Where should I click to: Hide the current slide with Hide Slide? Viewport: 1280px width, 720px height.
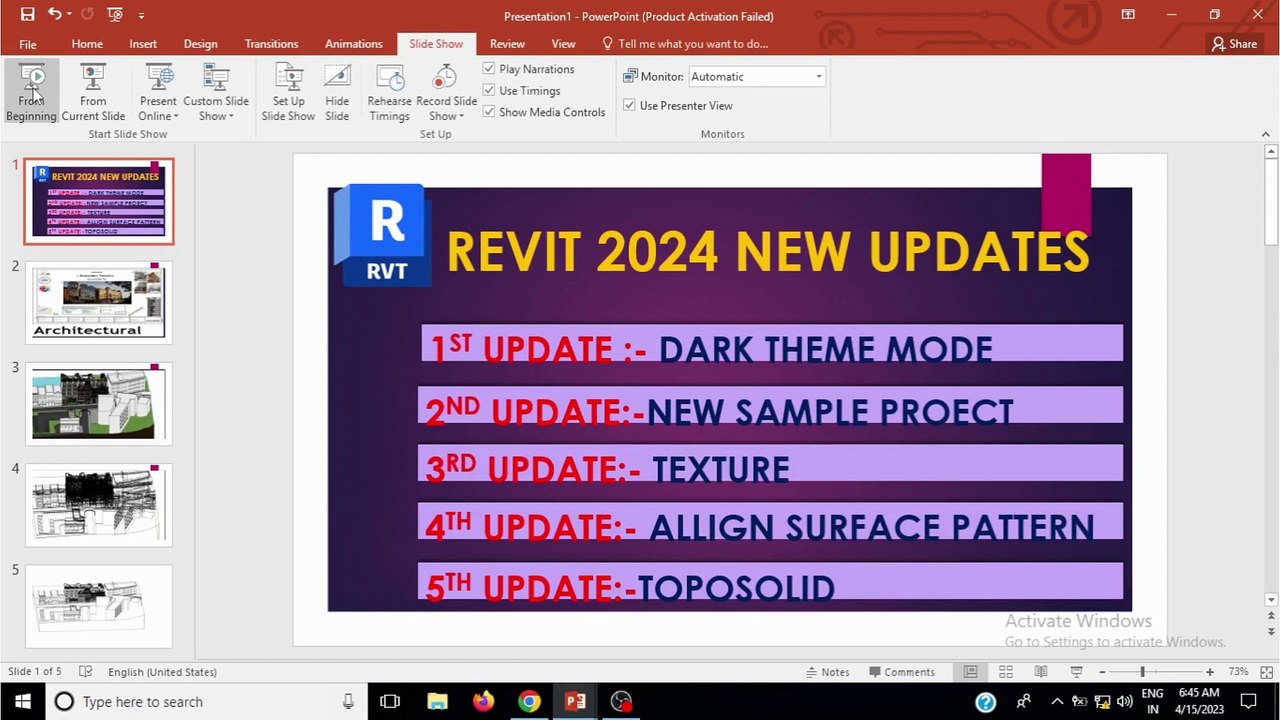pos(337,93)
